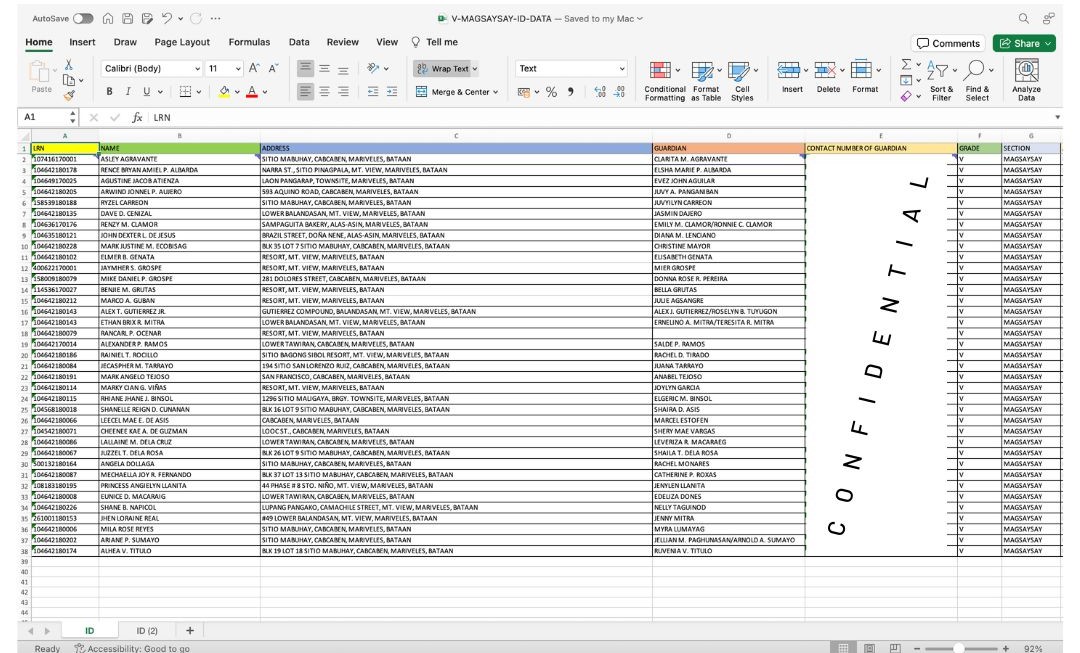Screen dimensions: 1080x653
Task: Click the green Share button
Action: tap(1024, 43)
